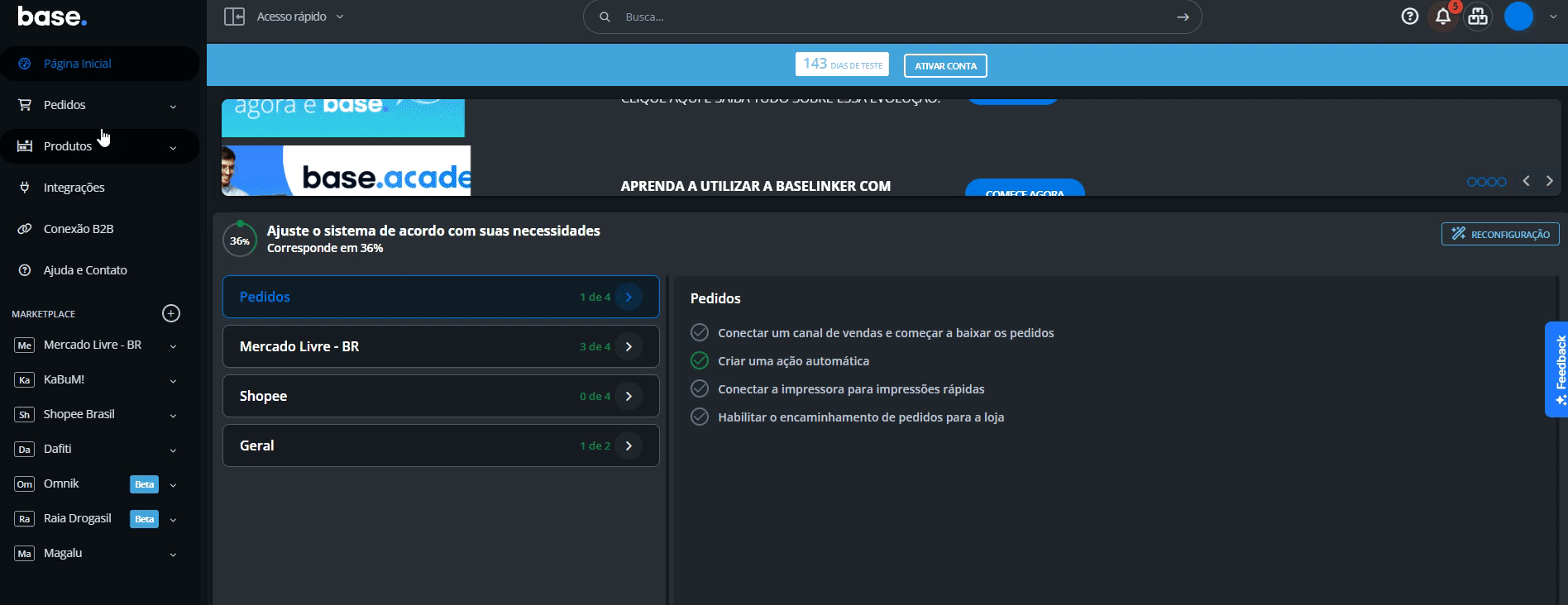Click the Conexão B2B link icon
1568x605 pixels.
pos(25,229)
